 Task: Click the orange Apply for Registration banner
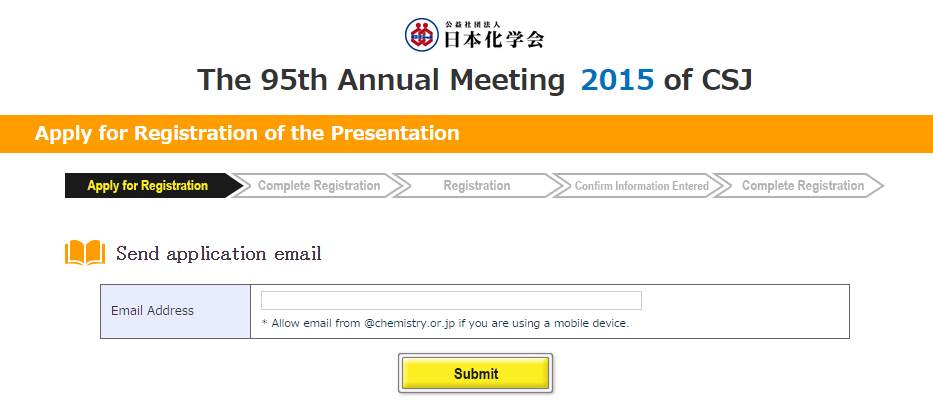[466, 133]
